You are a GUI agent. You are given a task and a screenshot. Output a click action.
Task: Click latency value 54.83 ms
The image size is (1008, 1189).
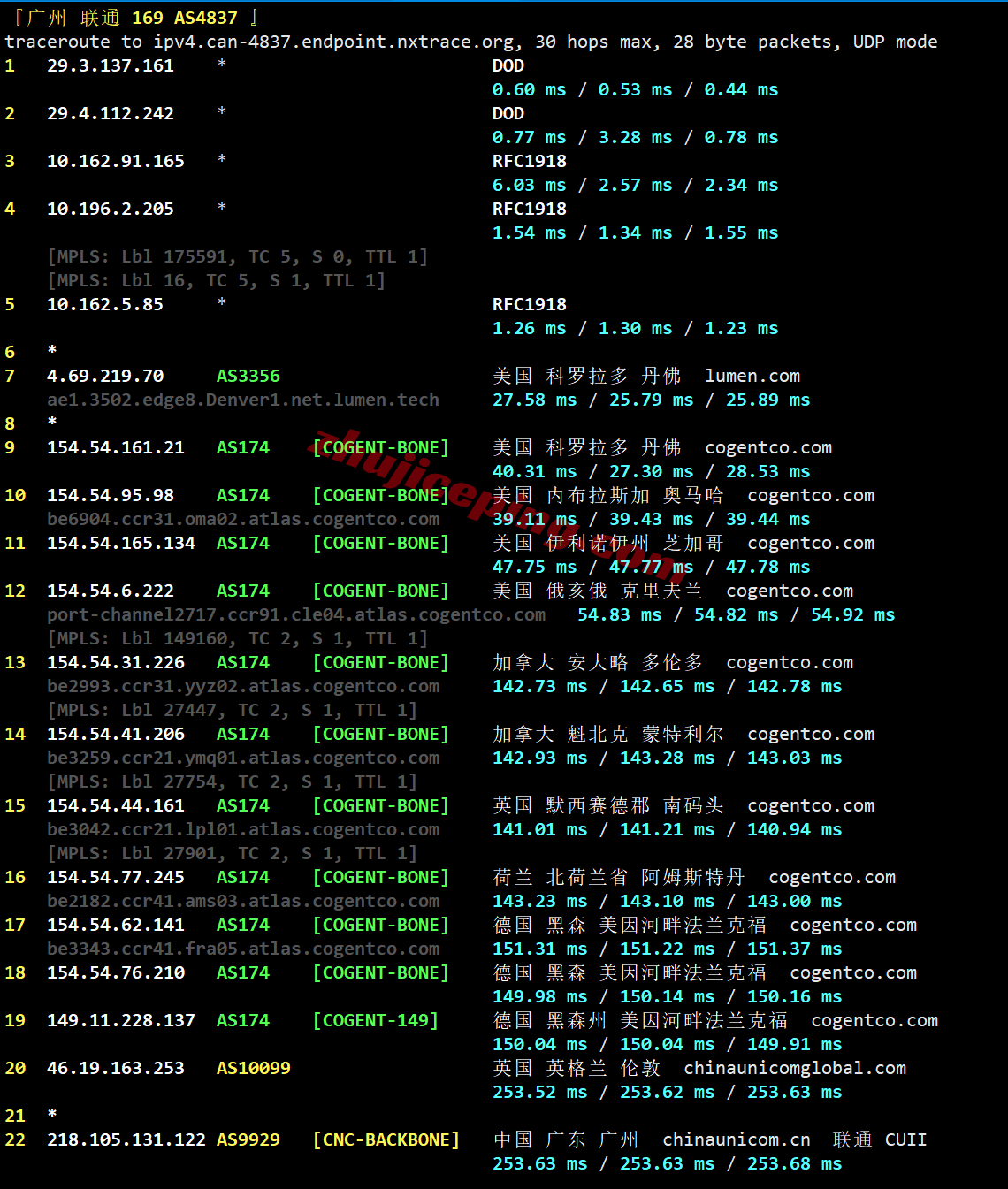(620, 614)
